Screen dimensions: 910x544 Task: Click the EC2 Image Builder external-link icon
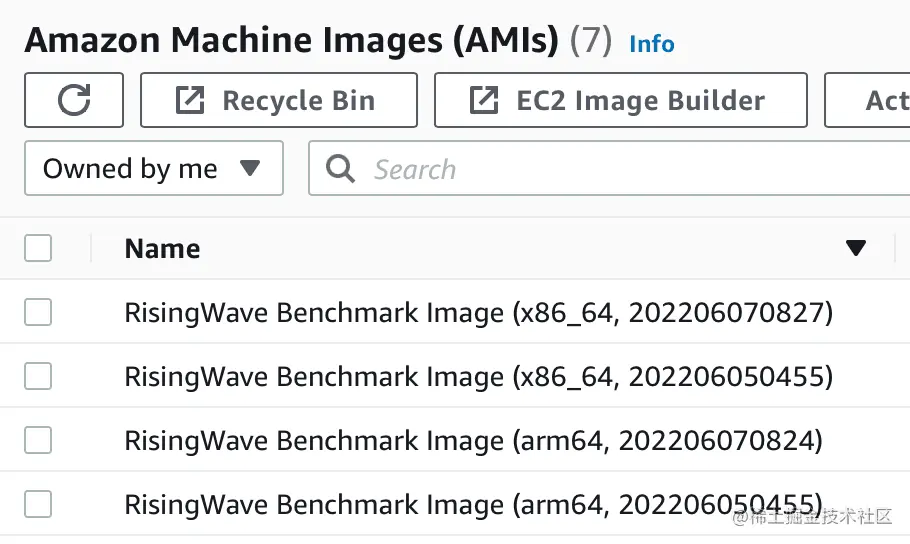point(483,100)
